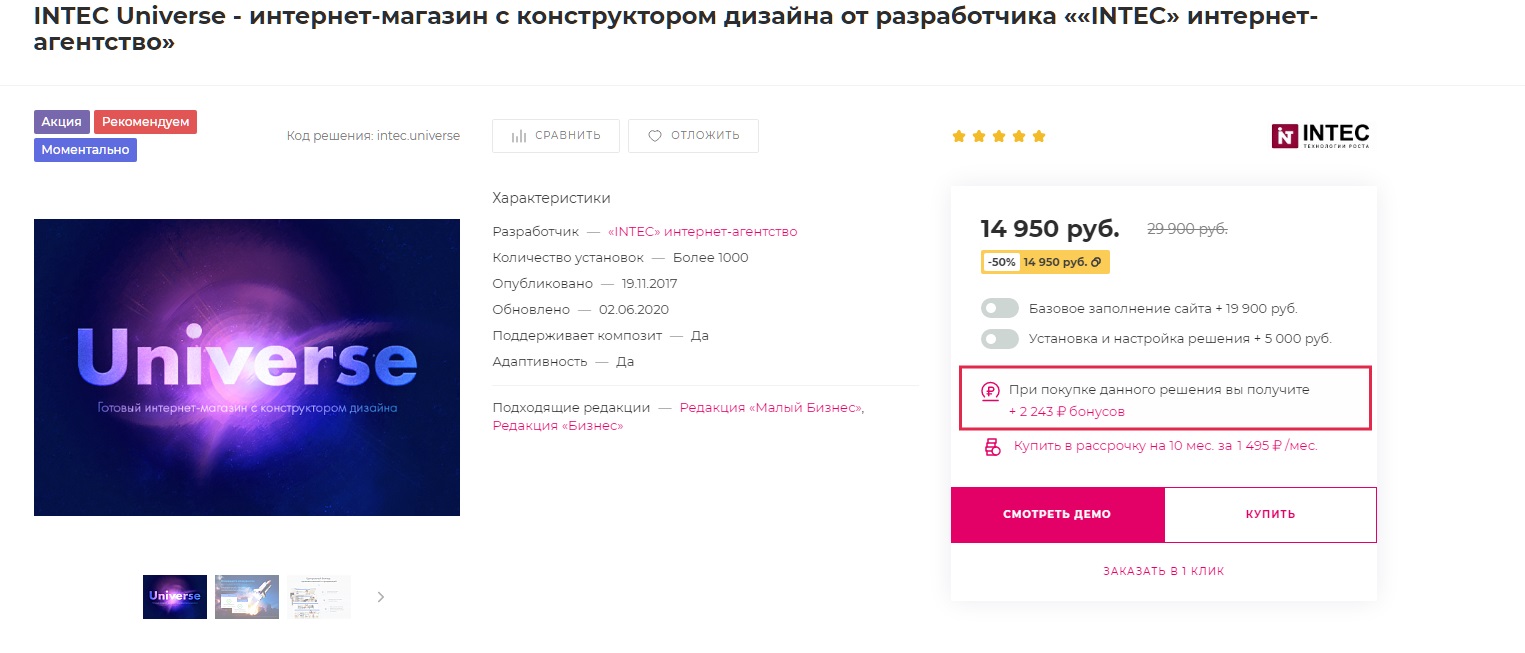Select the third preview thumbnail
This screenshot has height=653, width=1525.
[319, 597]
